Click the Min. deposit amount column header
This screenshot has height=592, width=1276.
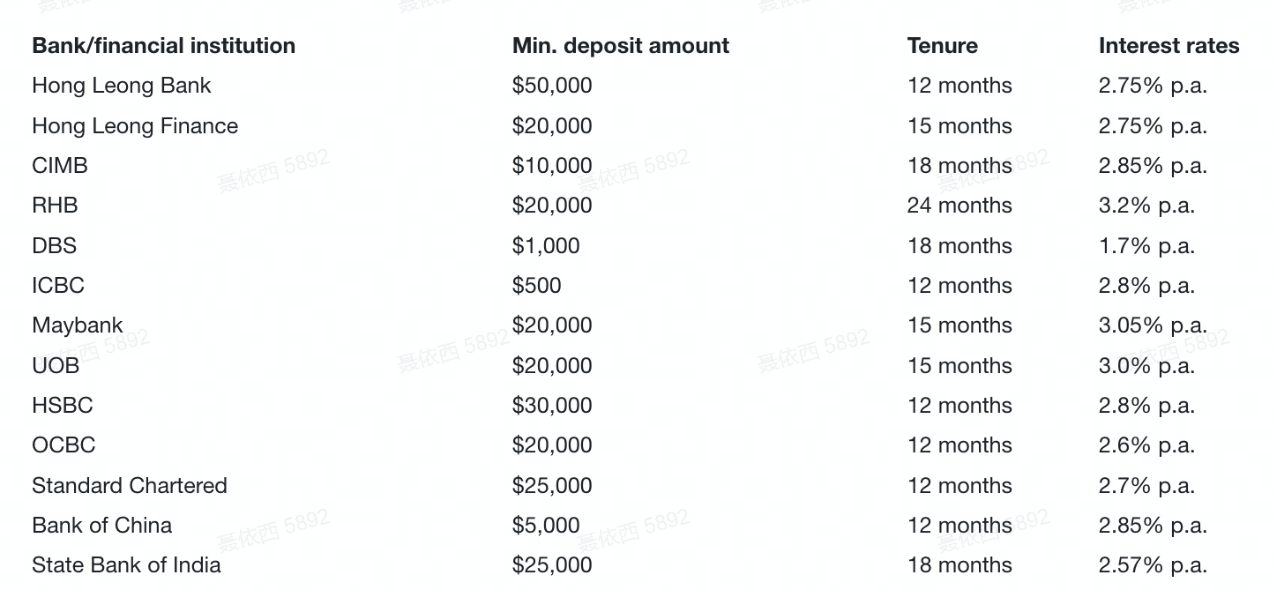[620, 46]
